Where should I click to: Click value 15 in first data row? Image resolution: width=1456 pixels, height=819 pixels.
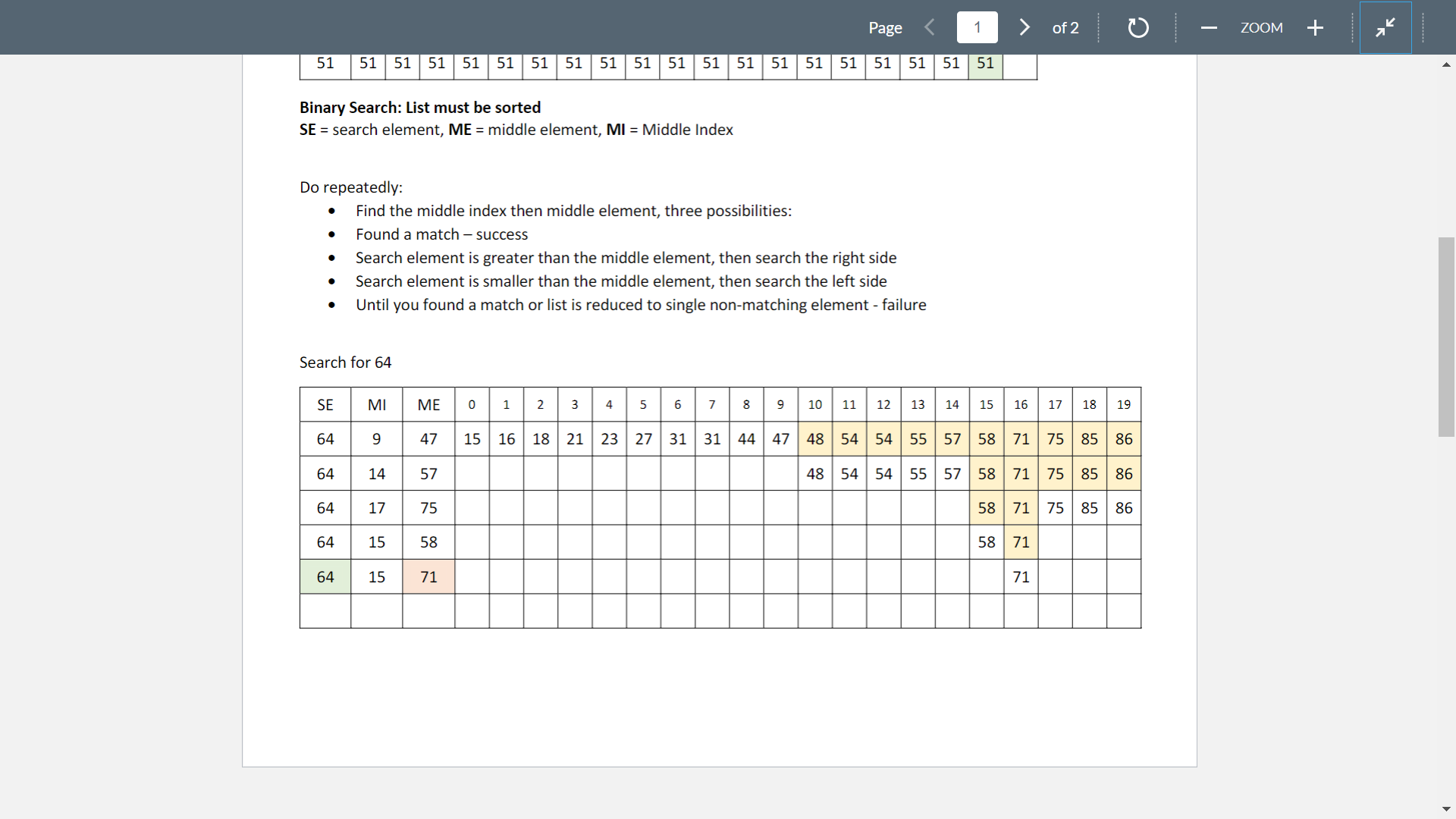click(x=472, y=439)
